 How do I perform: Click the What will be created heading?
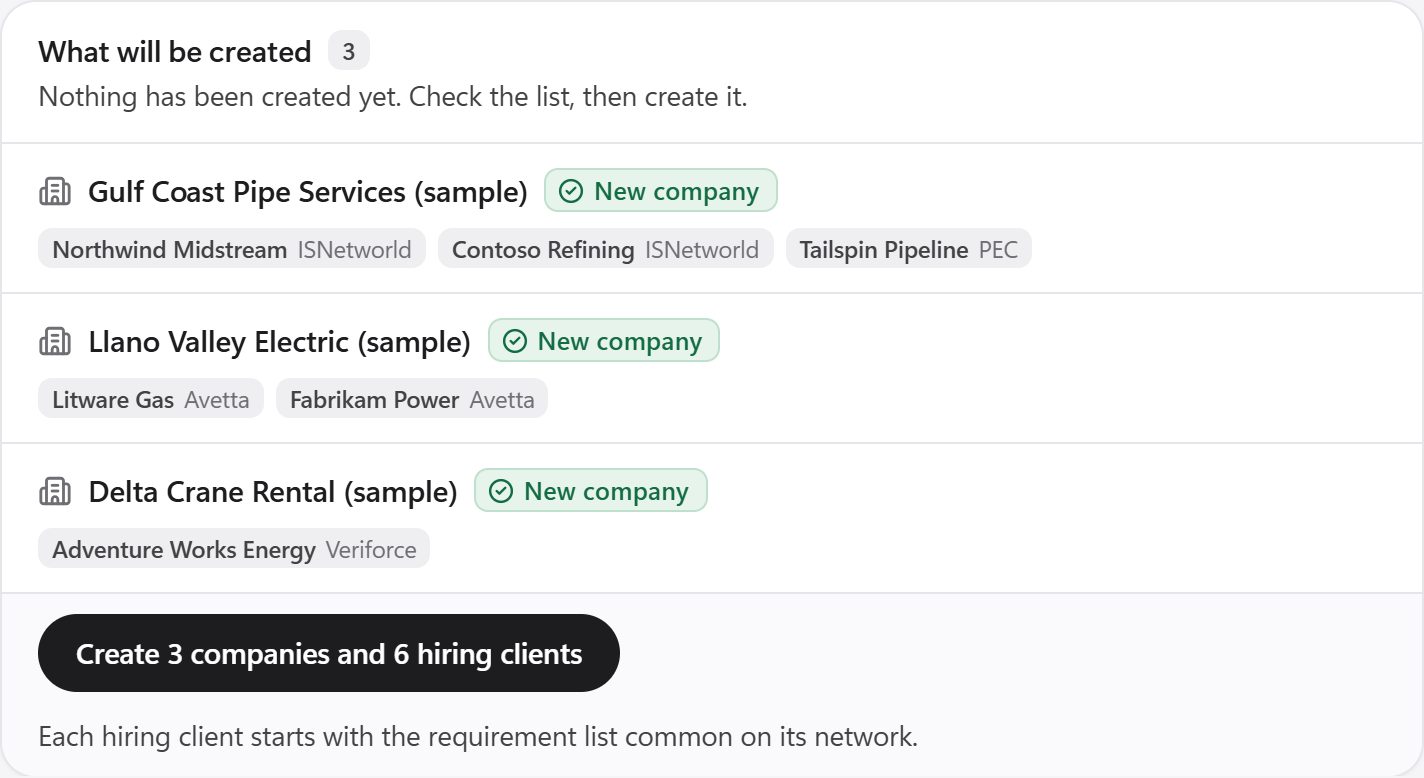click(175, 51)
